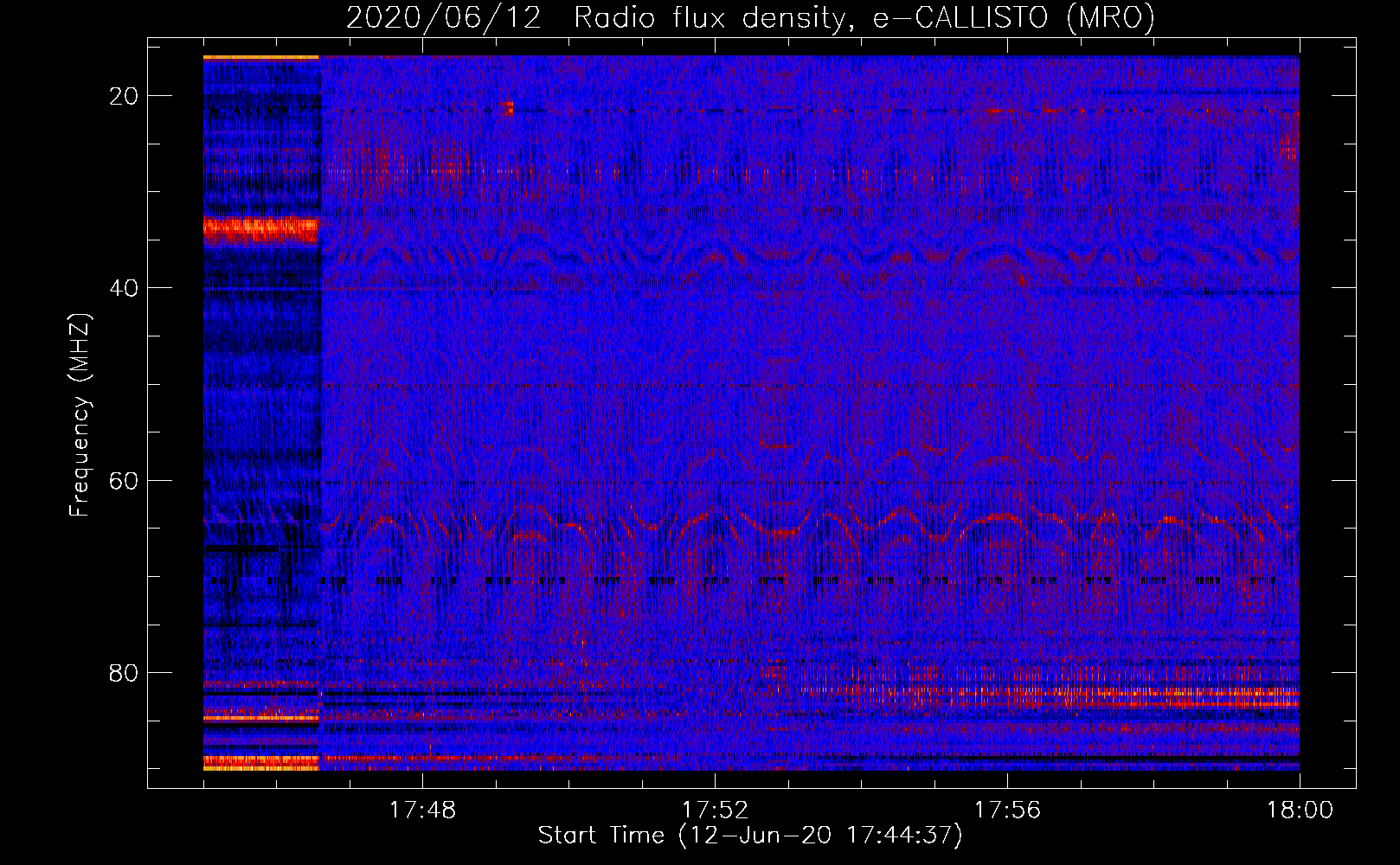Image resolution: width=1400 pixels, height=865 pixels.
Task: Click the 80 MHz frequency tick label
Action: [124, 672]
